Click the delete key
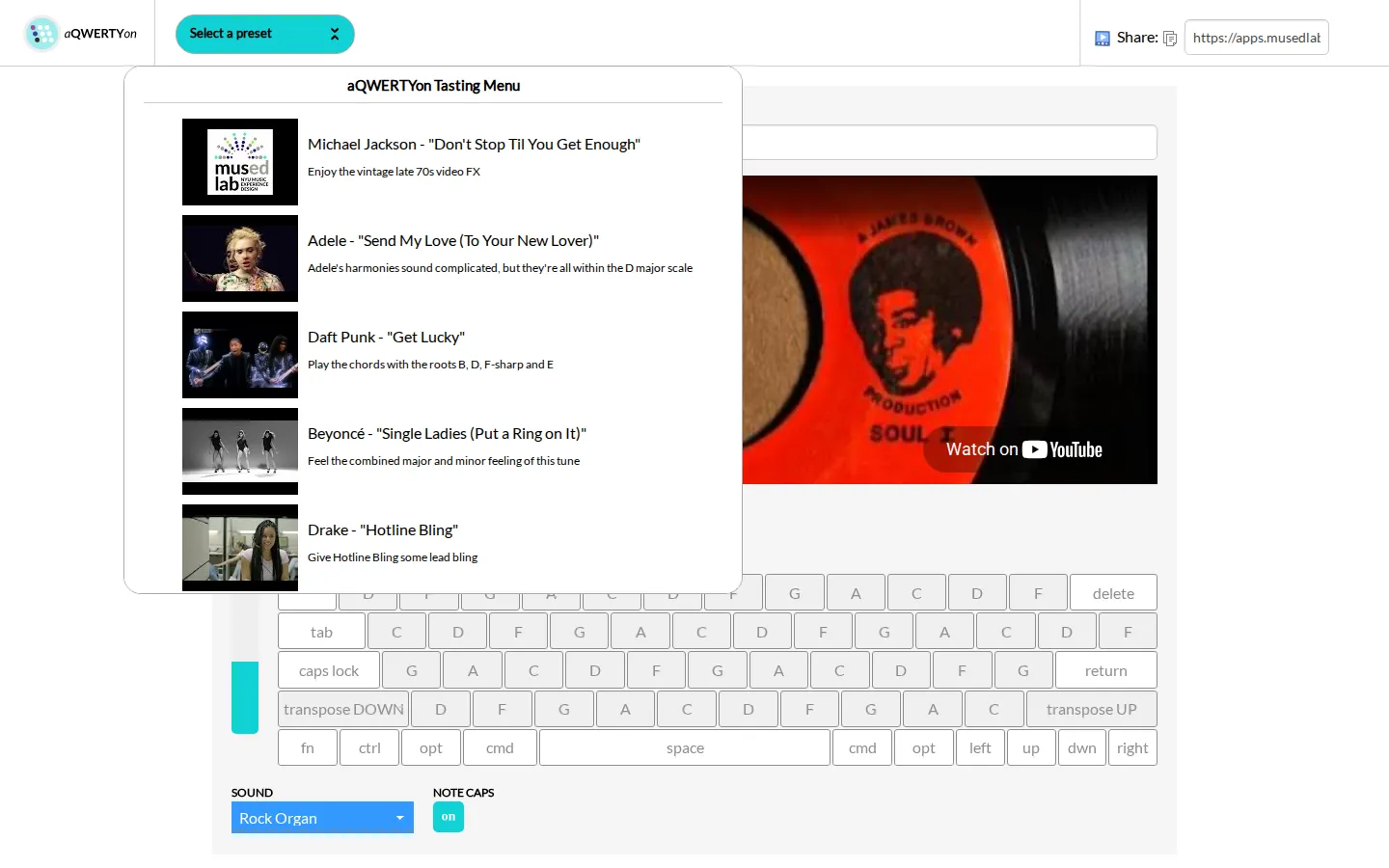Image resolution: width=1389 pixels, height=868 pixels. (x=1113, y=593)
